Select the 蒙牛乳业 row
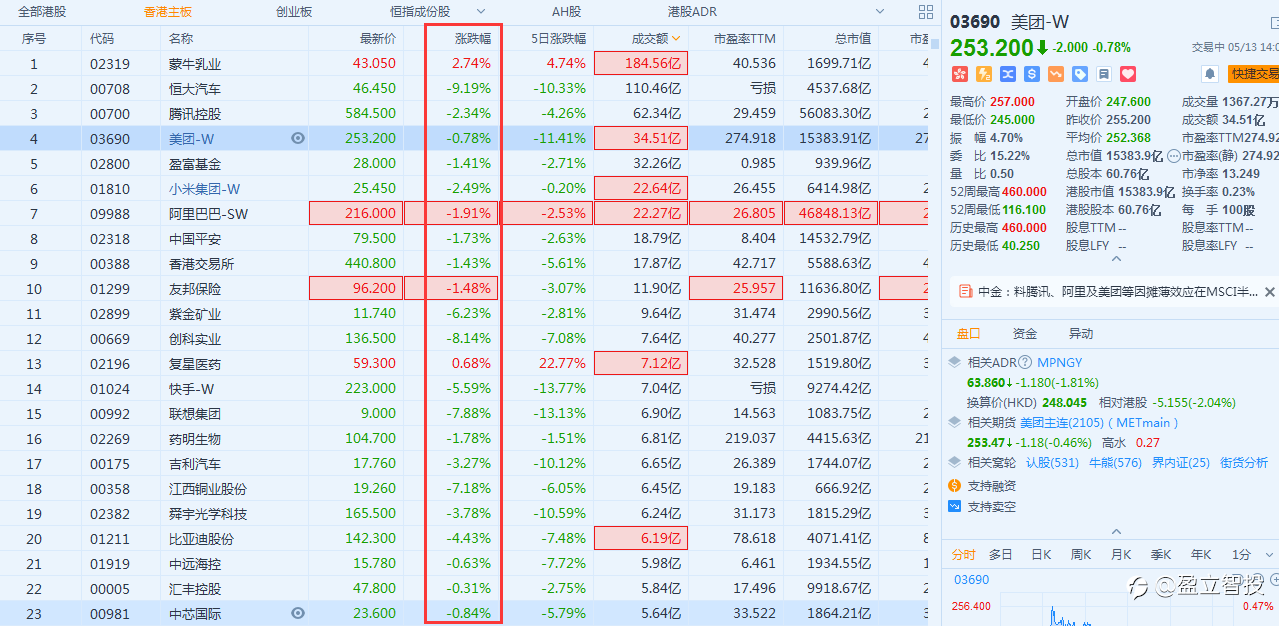The width and height of the screenshot is (1279, 626). click(465, 63)
